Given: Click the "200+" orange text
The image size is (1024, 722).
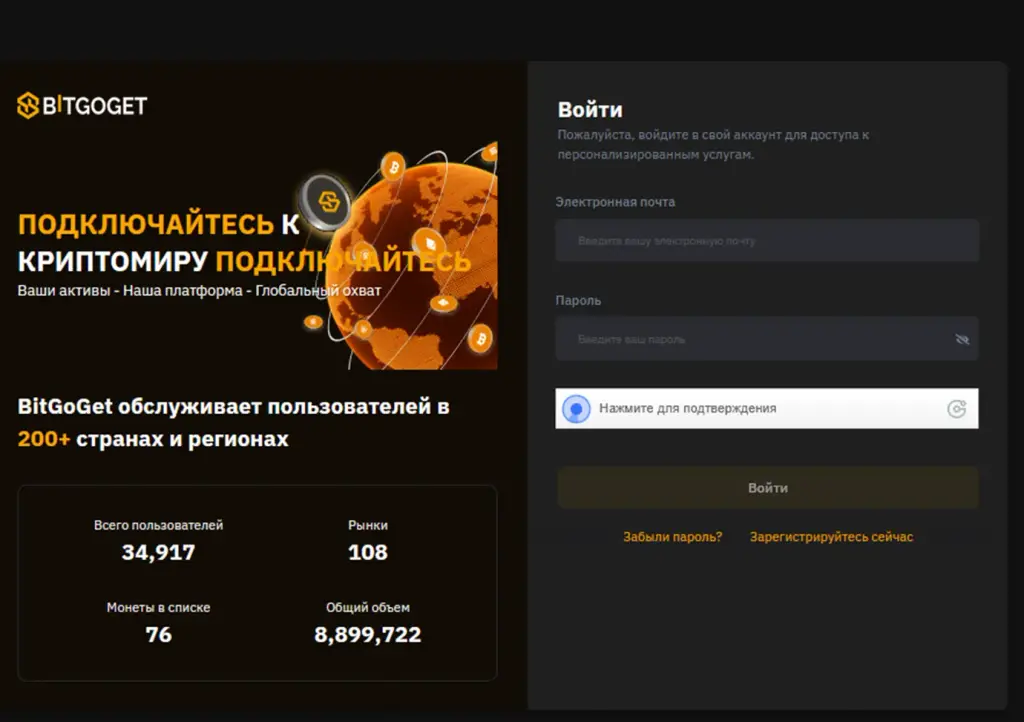Looking at the screenshot, I should click(x=44, y=439).
